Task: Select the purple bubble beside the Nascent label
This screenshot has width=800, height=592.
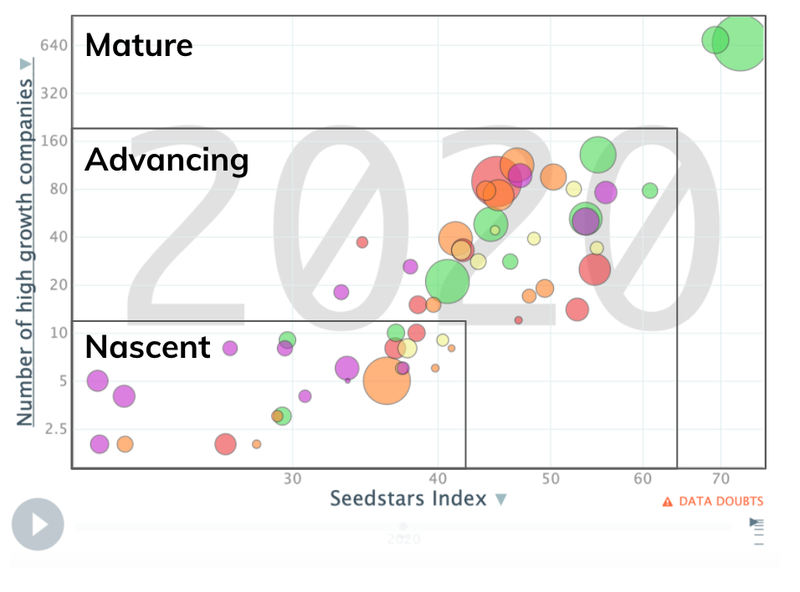Action: [x=230, y=348]
